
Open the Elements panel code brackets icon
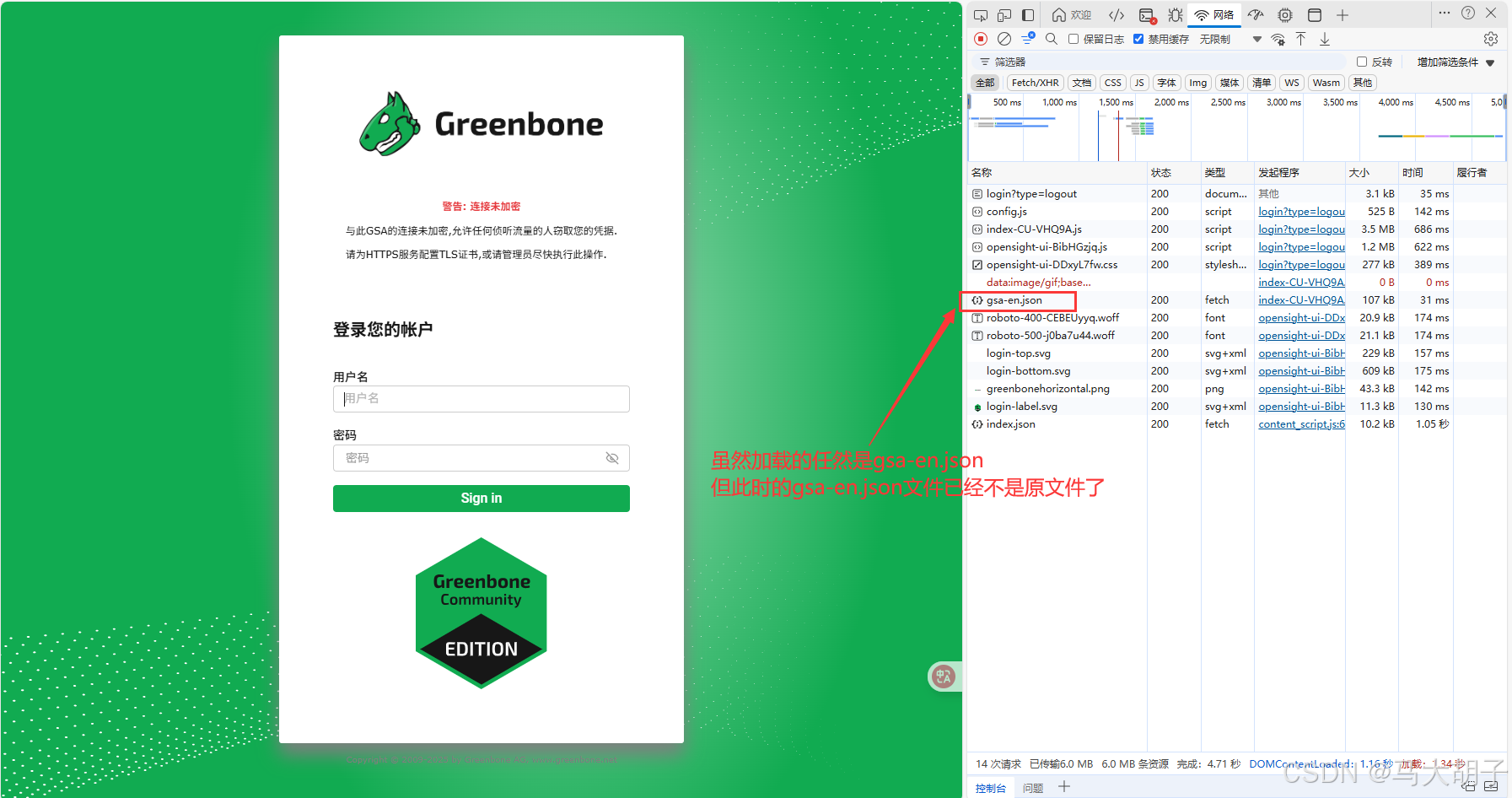(1117, 15)
